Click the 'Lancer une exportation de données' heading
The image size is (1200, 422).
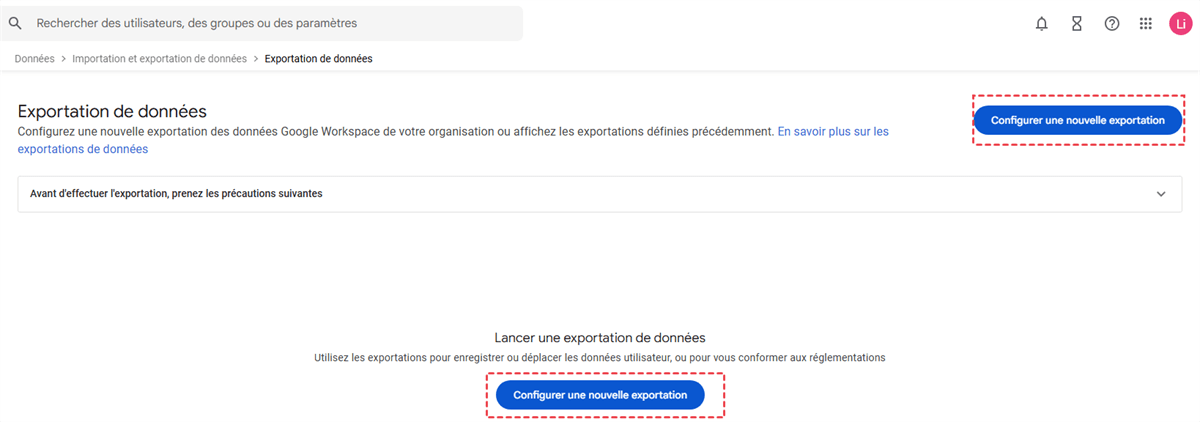pos(600,338)
